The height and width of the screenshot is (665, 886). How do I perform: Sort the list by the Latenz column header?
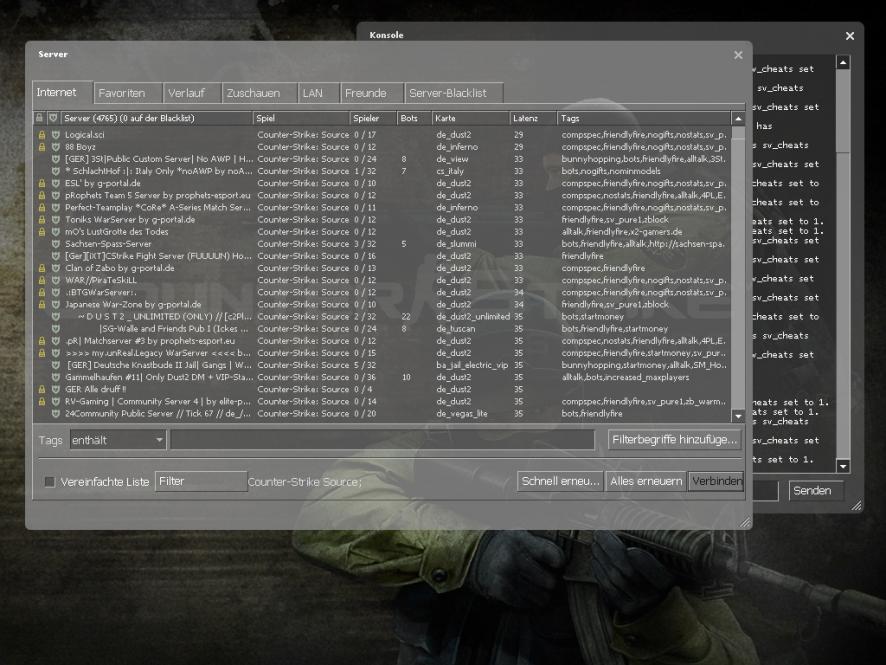pyautogui.click(x=533, y=118)
